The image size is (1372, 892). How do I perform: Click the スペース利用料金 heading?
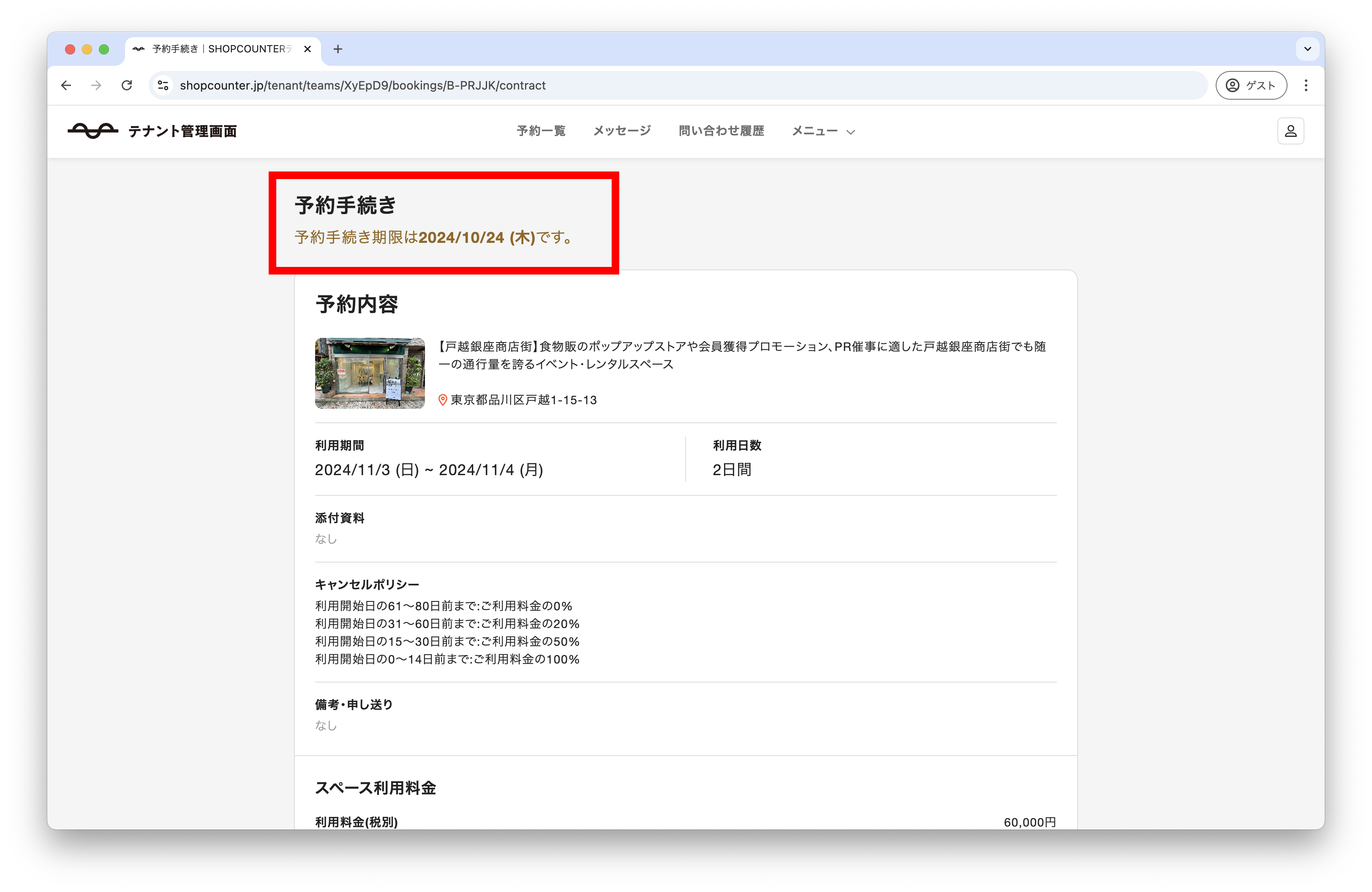point(375,788)
